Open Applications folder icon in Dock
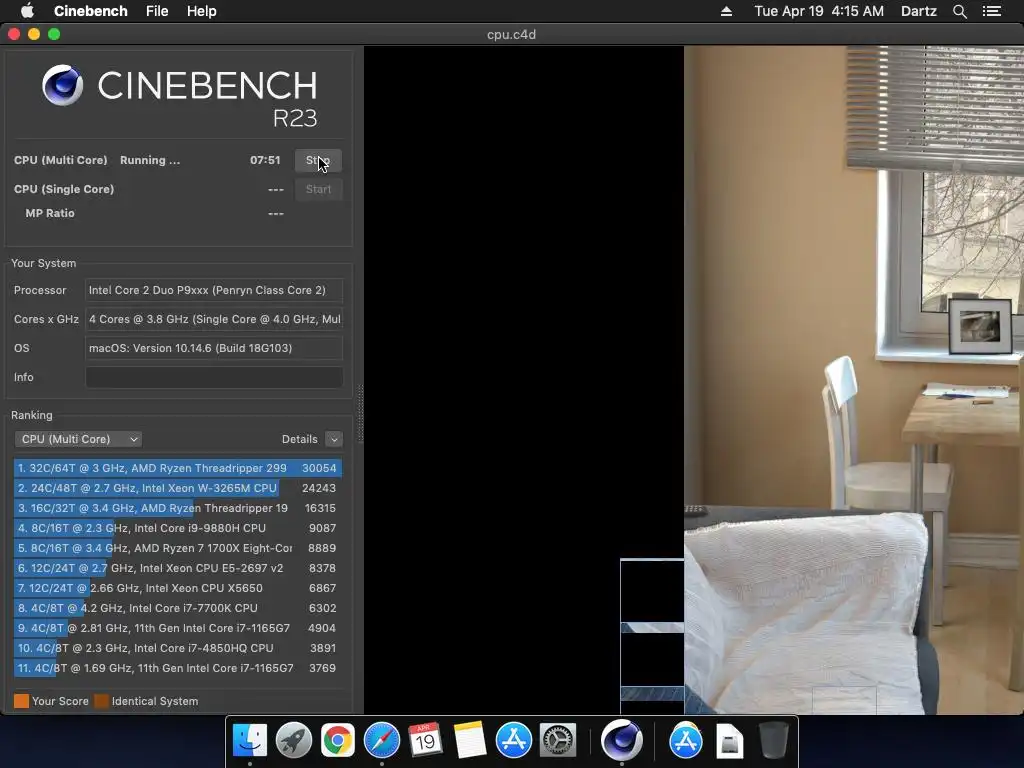 point(685,741)
